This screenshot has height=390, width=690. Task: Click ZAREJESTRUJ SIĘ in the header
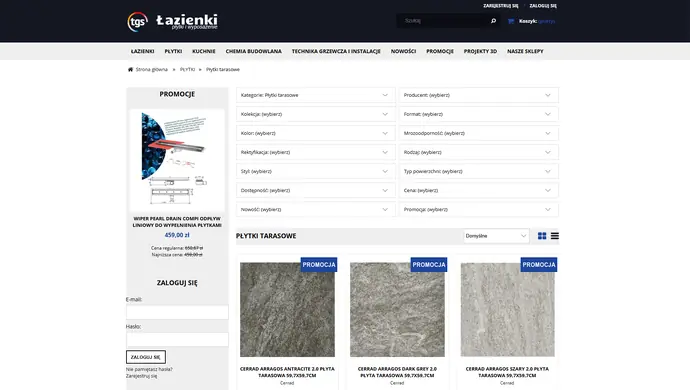tap(501, 6)
